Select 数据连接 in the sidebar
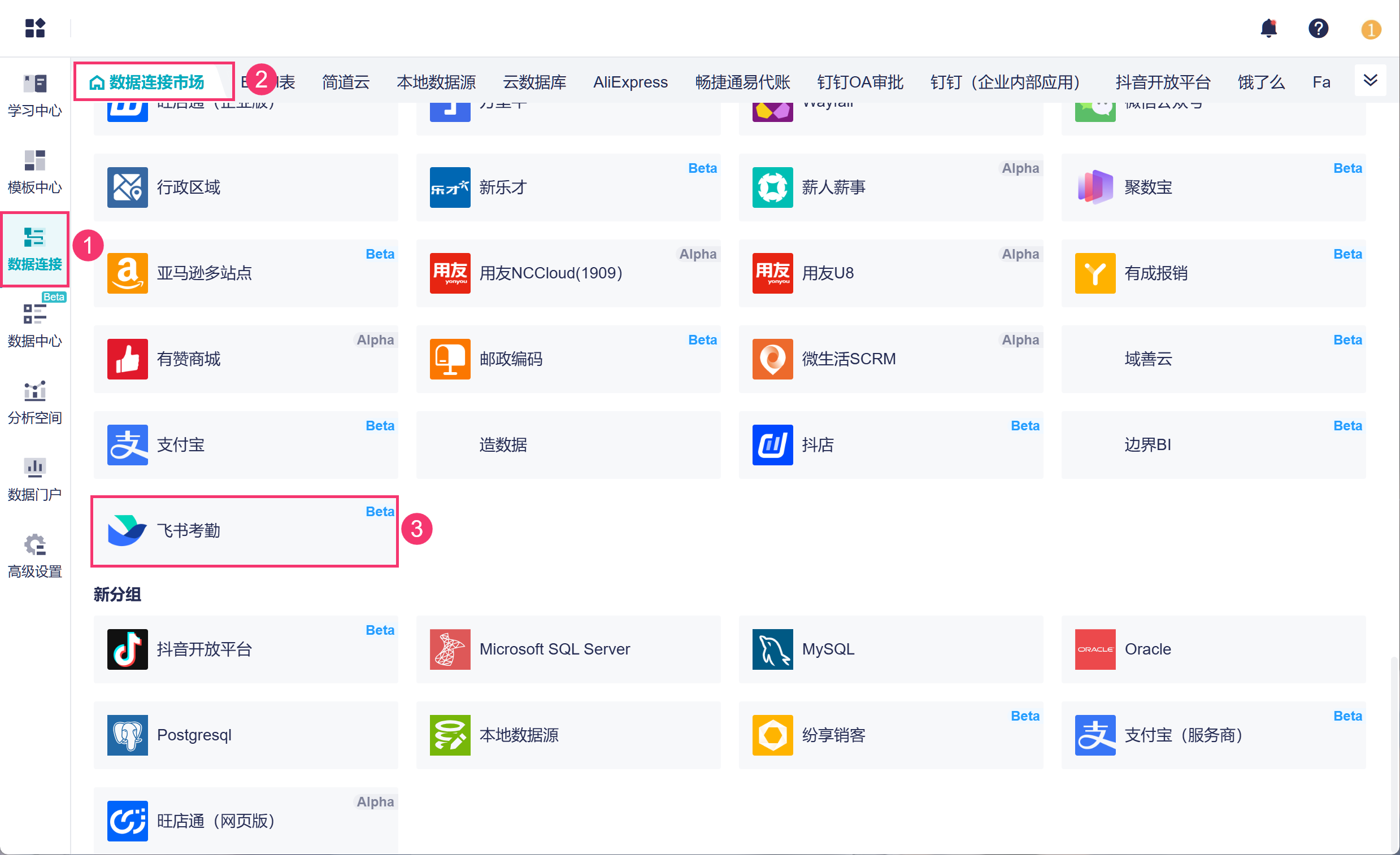This screenshot has height=855, width=1400. [34, 249]
